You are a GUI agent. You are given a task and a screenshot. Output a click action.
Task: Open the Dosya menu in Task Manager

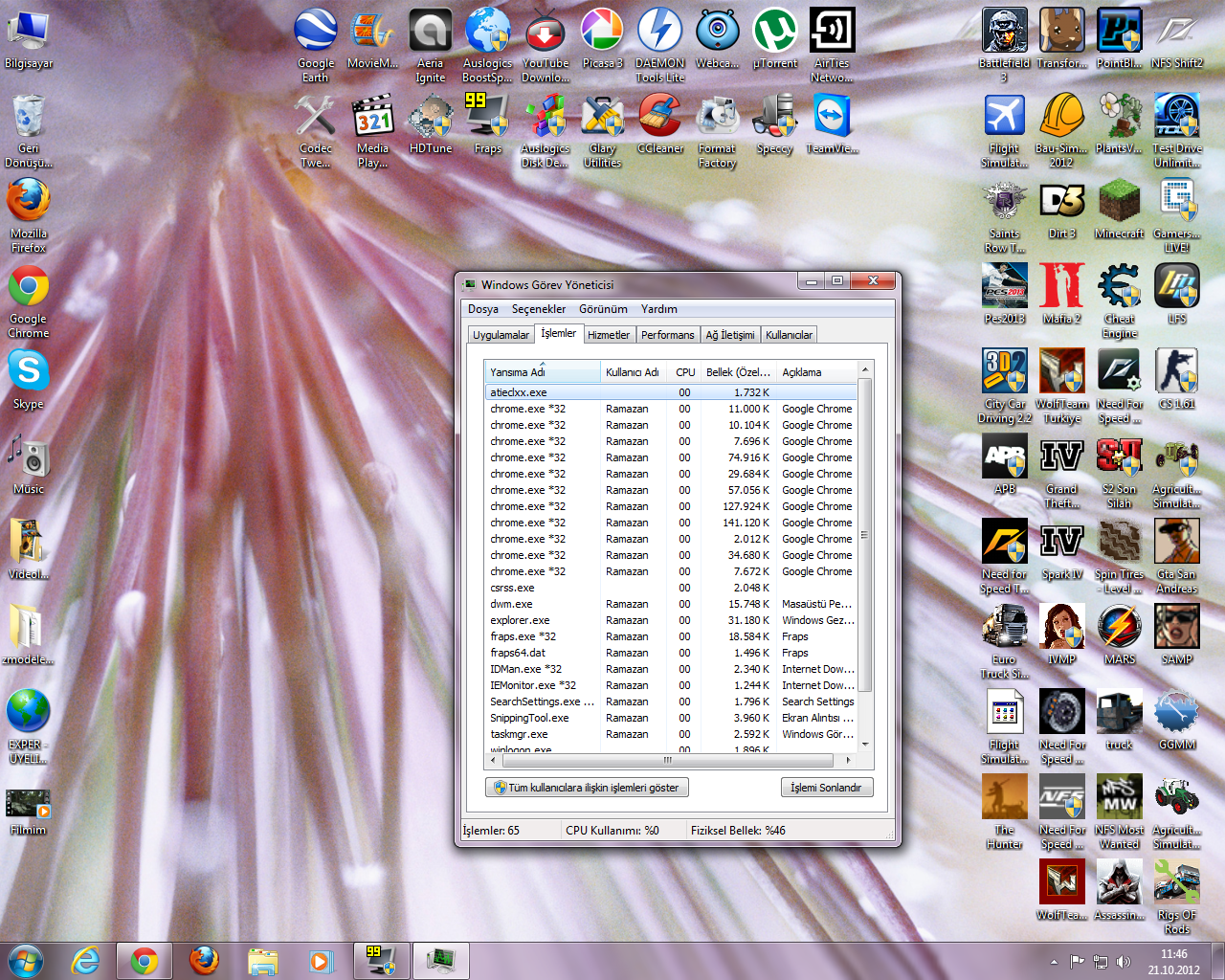coord(483,309)
